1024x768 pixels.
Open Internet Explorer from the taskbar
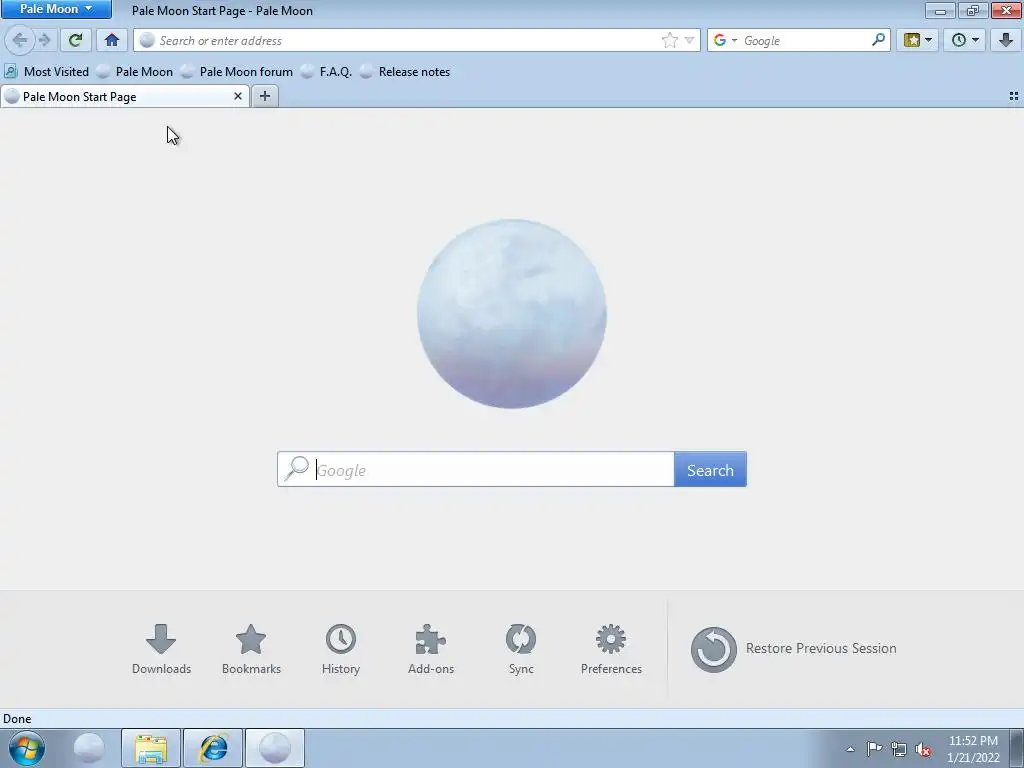213,748
